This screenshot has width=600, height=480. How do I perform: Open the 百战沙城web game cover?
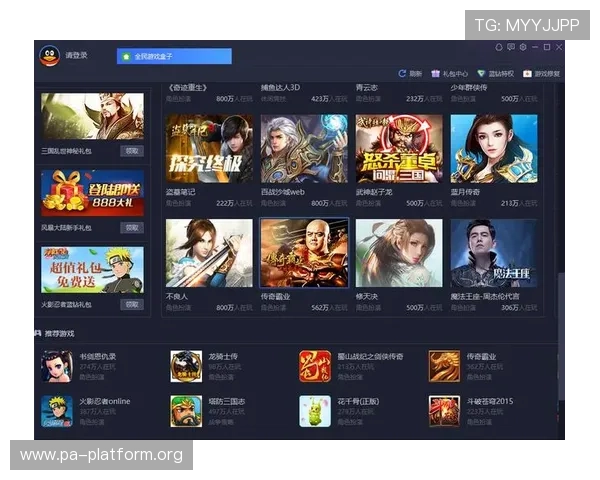point(304,149)
